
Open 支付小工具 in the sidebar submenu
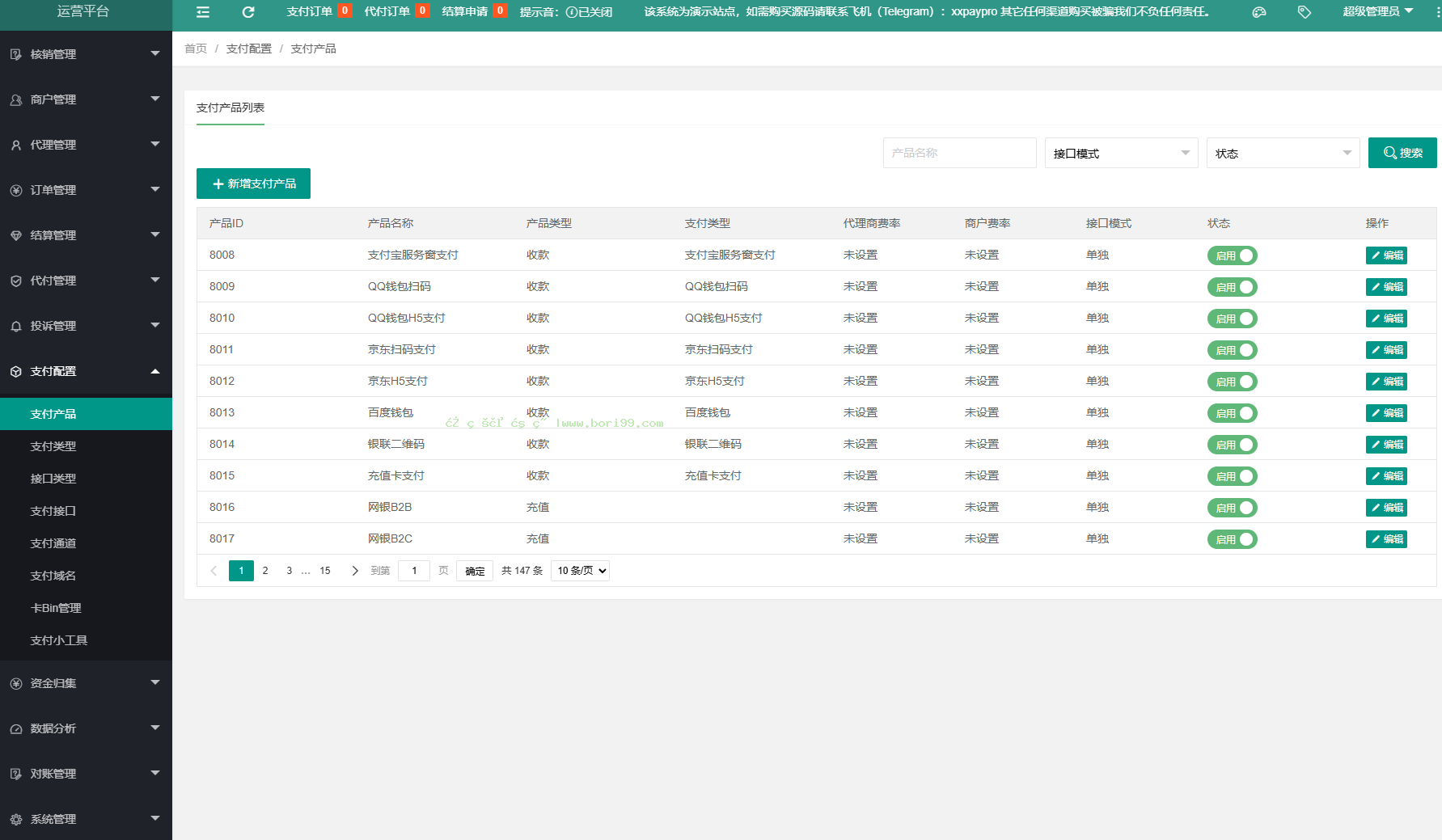click(86, 640)
